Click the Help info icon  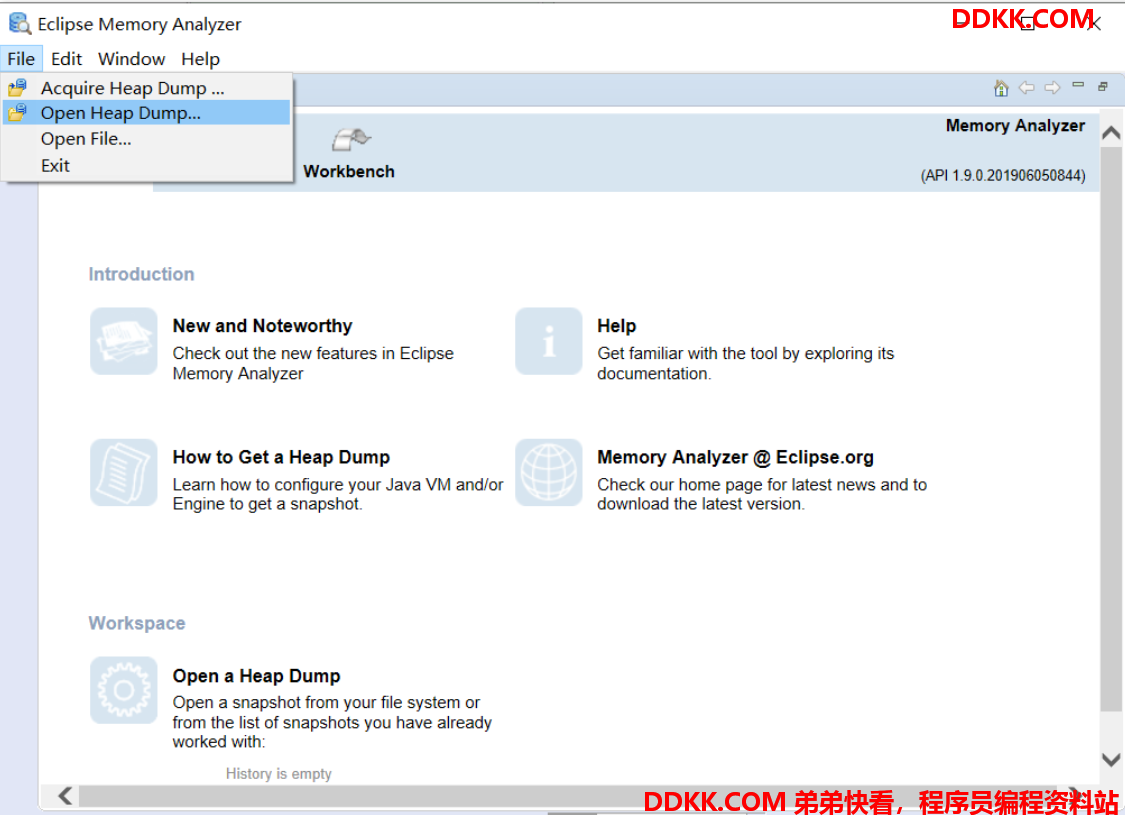coord(549,341)
